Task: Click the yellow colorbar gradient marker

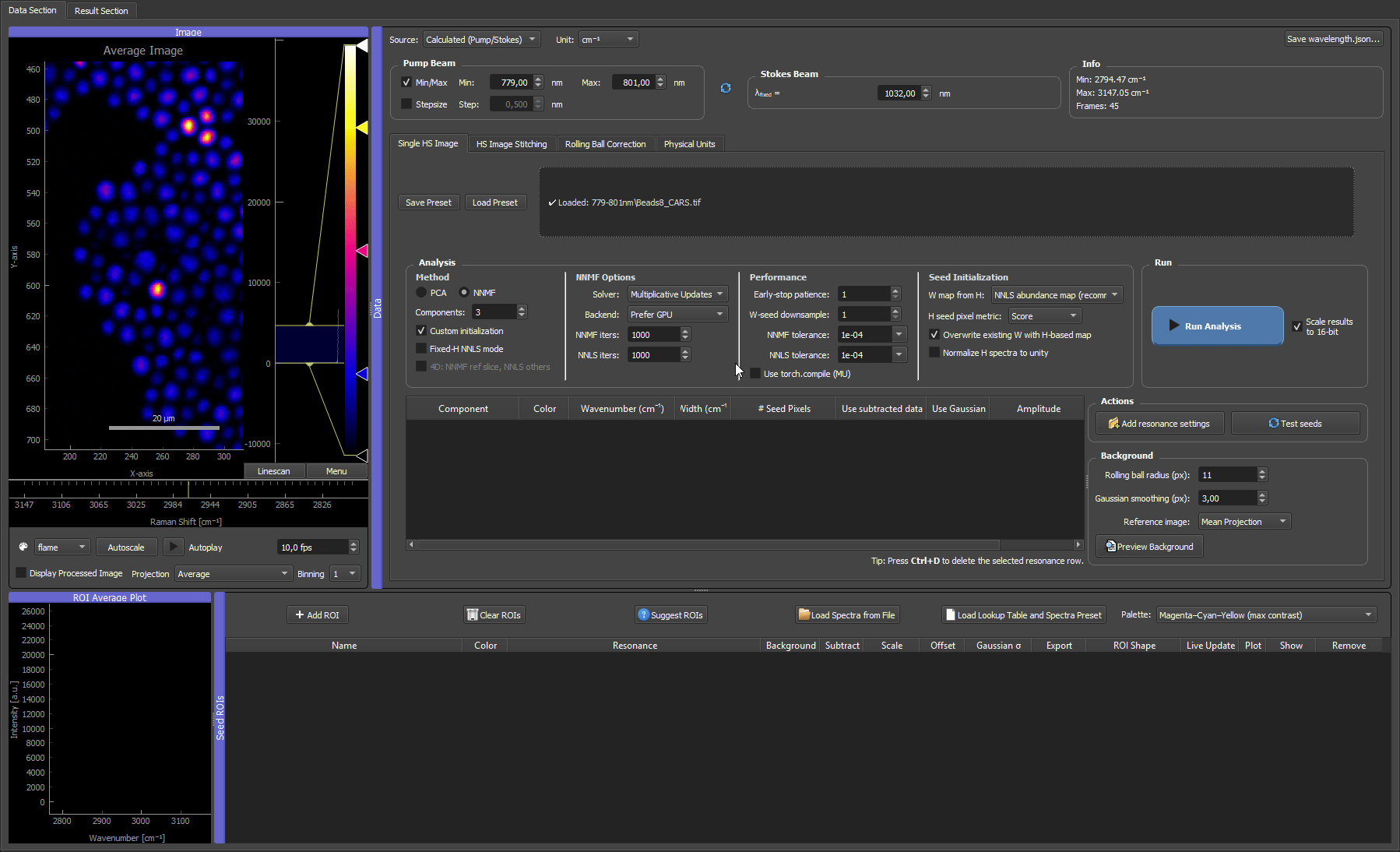Action: point(362,127)
